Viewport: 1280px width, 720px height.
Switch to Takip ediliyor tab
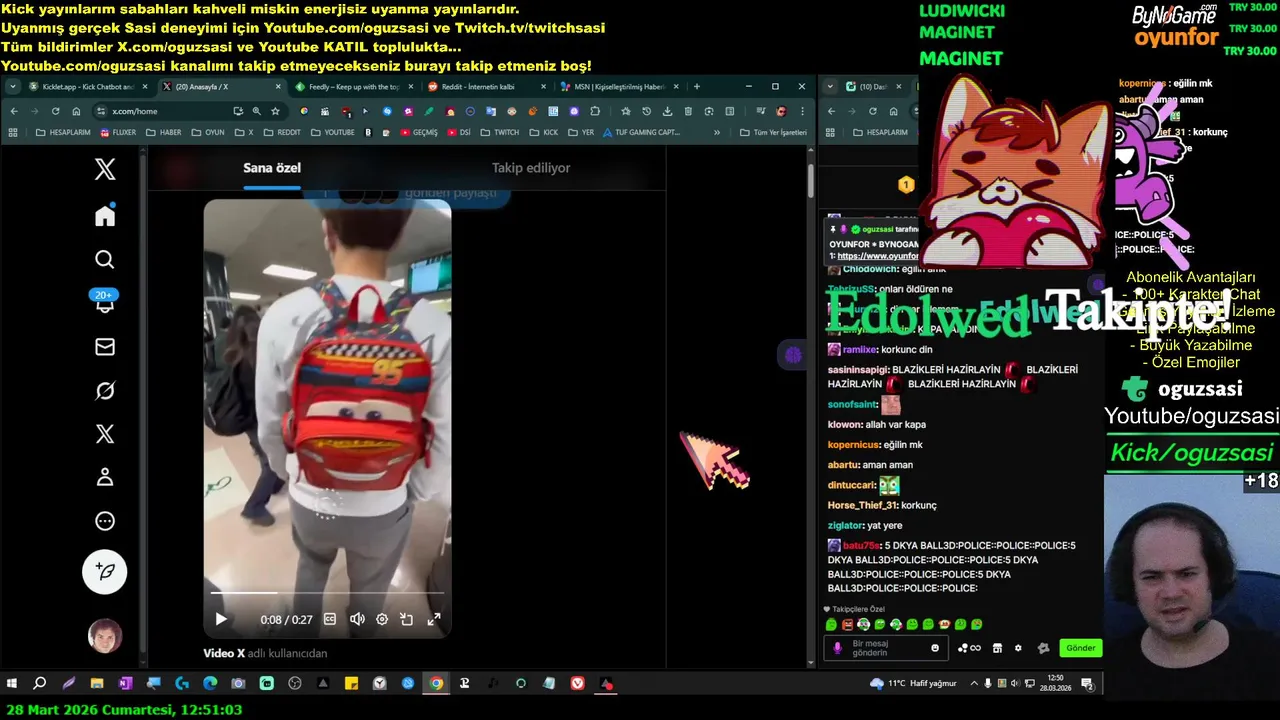531,168
